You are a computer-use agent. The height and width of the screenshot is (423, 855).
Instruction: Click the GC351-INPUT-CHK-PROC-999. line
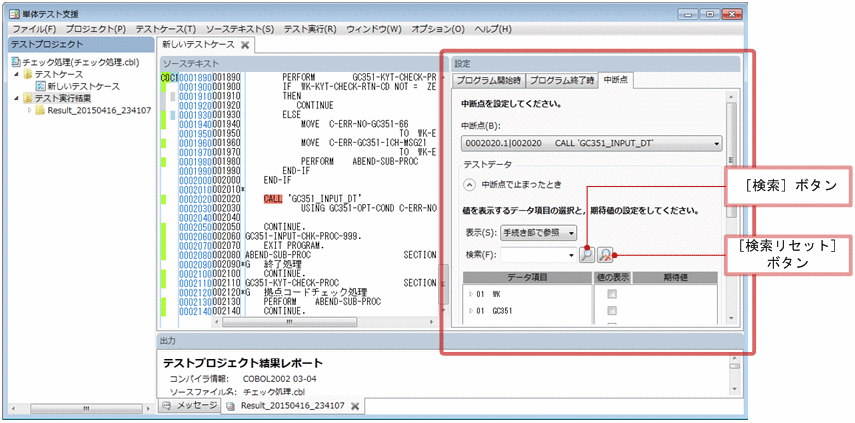coord(304,236)
